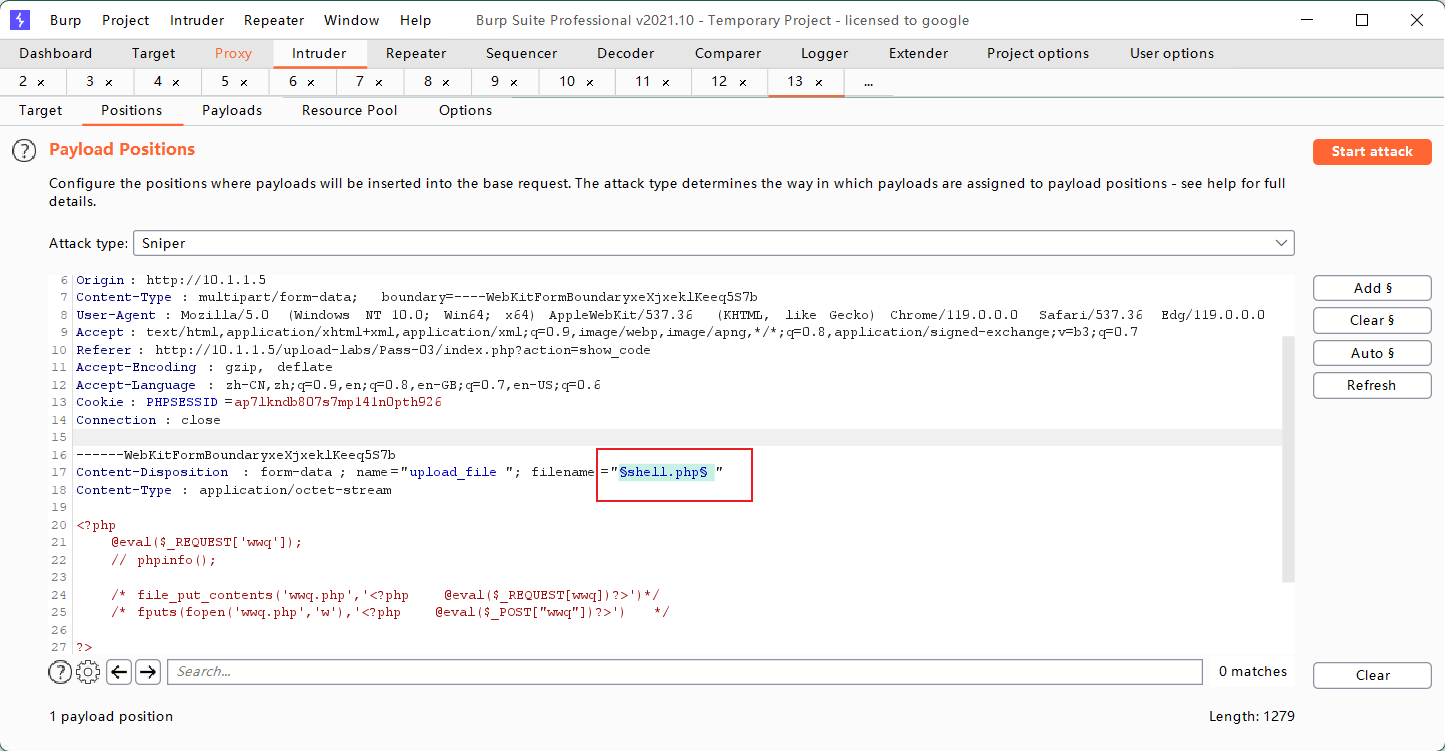
Task: Show more attack tabs via ellipsis
Action: [868, 82]
